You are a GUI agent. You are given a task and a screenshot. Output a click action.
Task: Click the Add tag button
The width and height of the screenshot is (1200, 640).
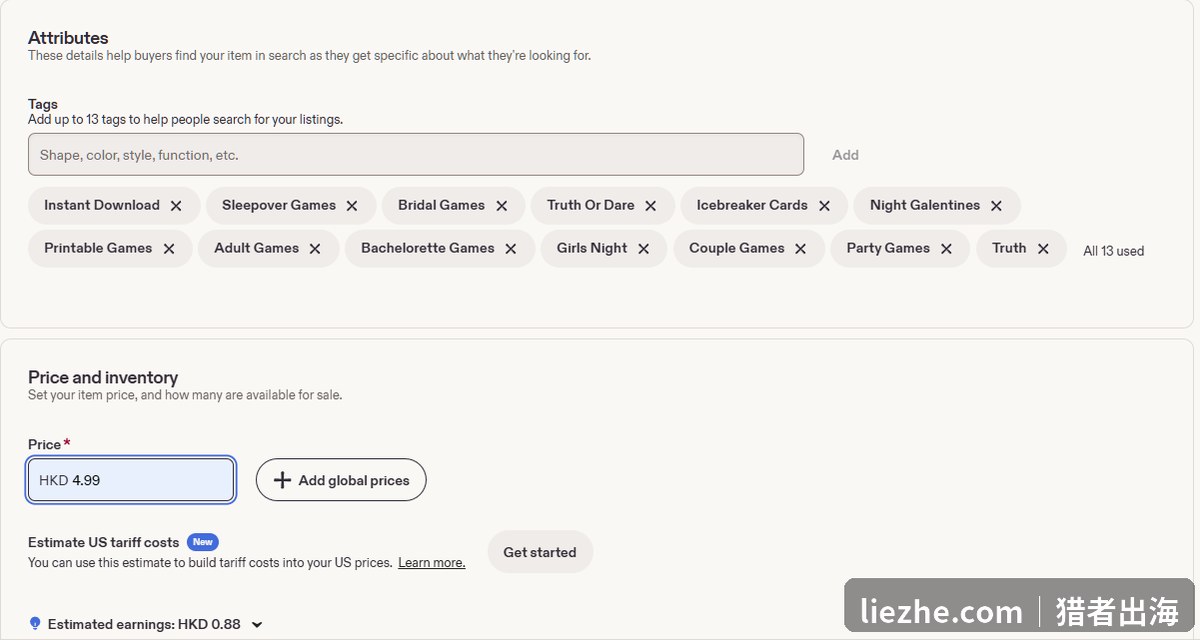846,155
